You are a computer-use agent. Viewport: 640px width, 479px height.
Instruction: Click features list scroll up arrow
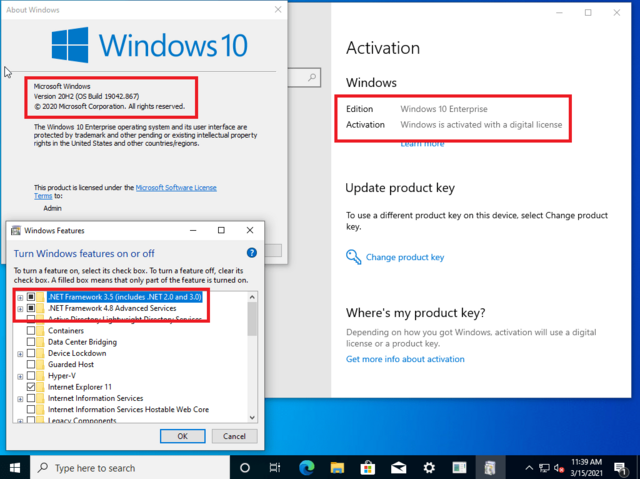point(252,297)
